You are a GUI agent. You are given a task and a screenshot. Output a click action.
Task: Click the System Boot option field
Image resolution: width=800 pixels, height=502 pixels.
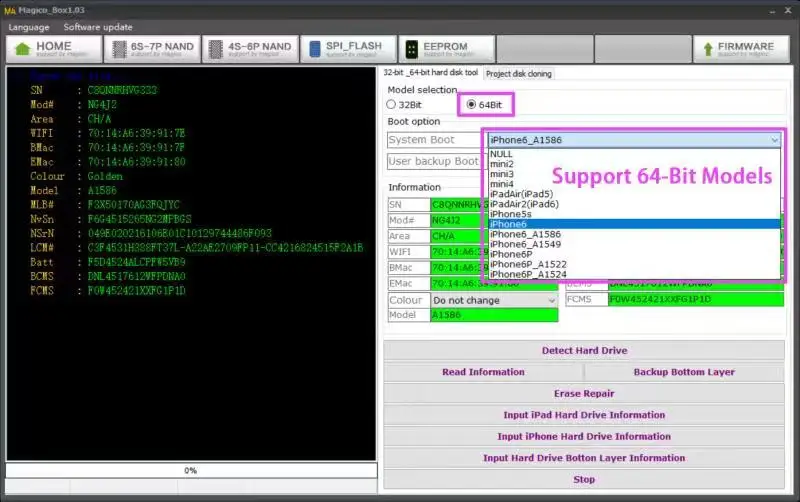click(434, 140)
